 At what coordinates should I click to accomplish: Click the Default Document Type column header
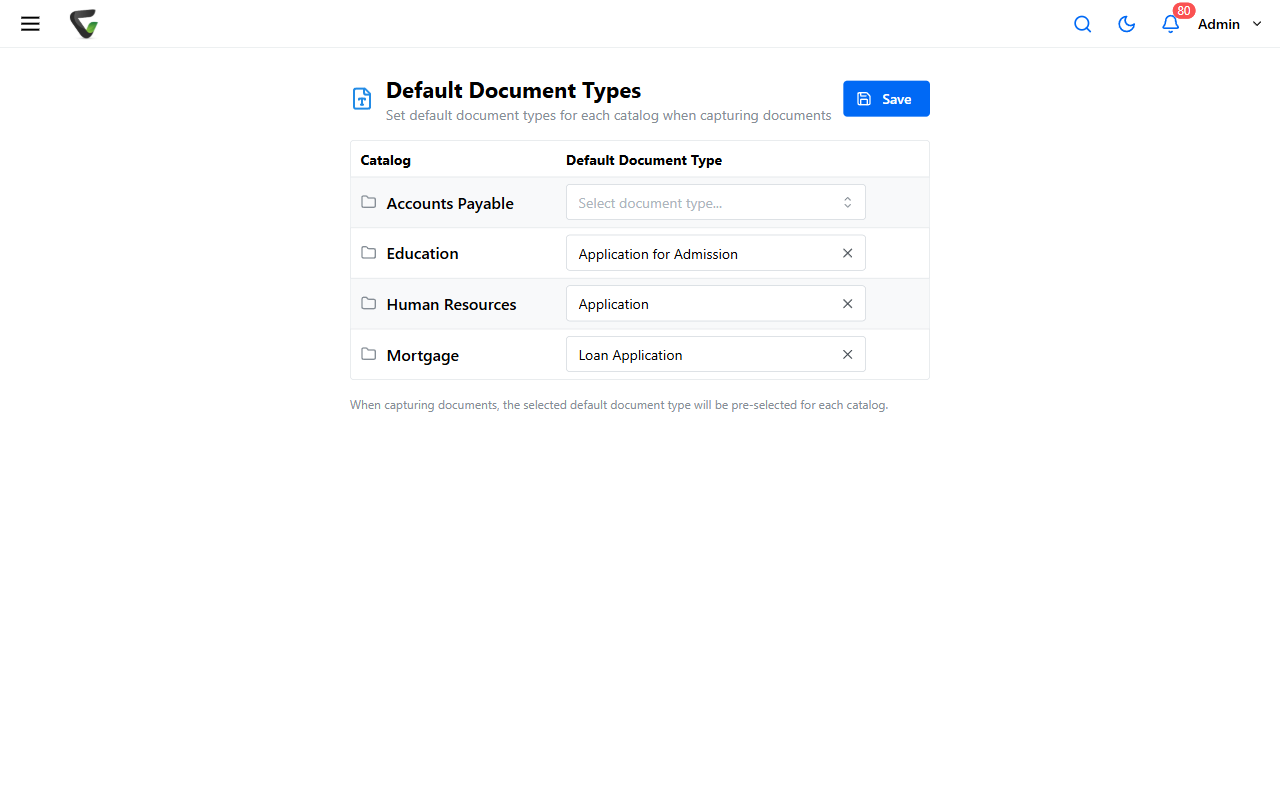[x=644, y=160]
